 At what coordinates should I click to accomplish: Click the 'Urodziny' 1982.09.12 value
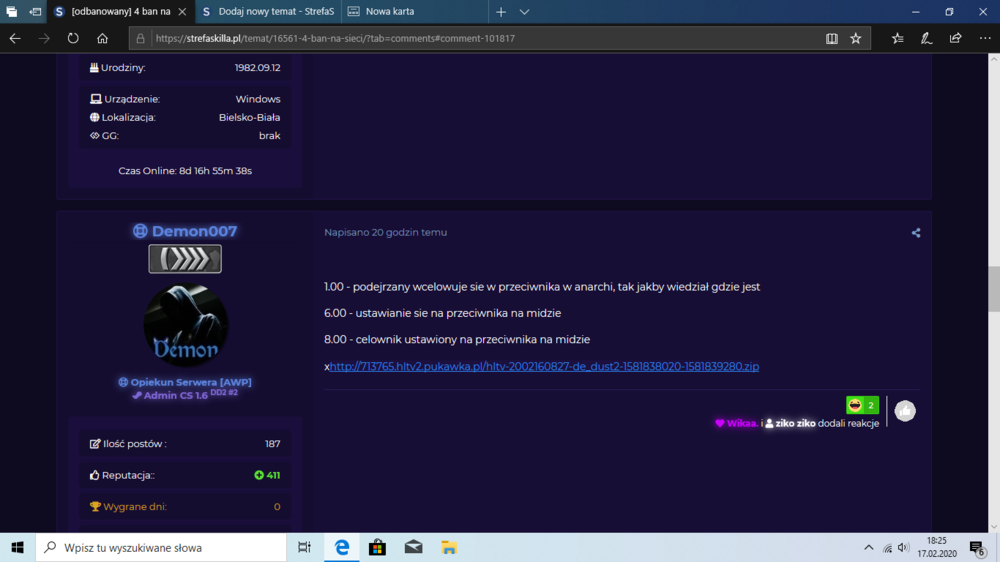point(257,68)
